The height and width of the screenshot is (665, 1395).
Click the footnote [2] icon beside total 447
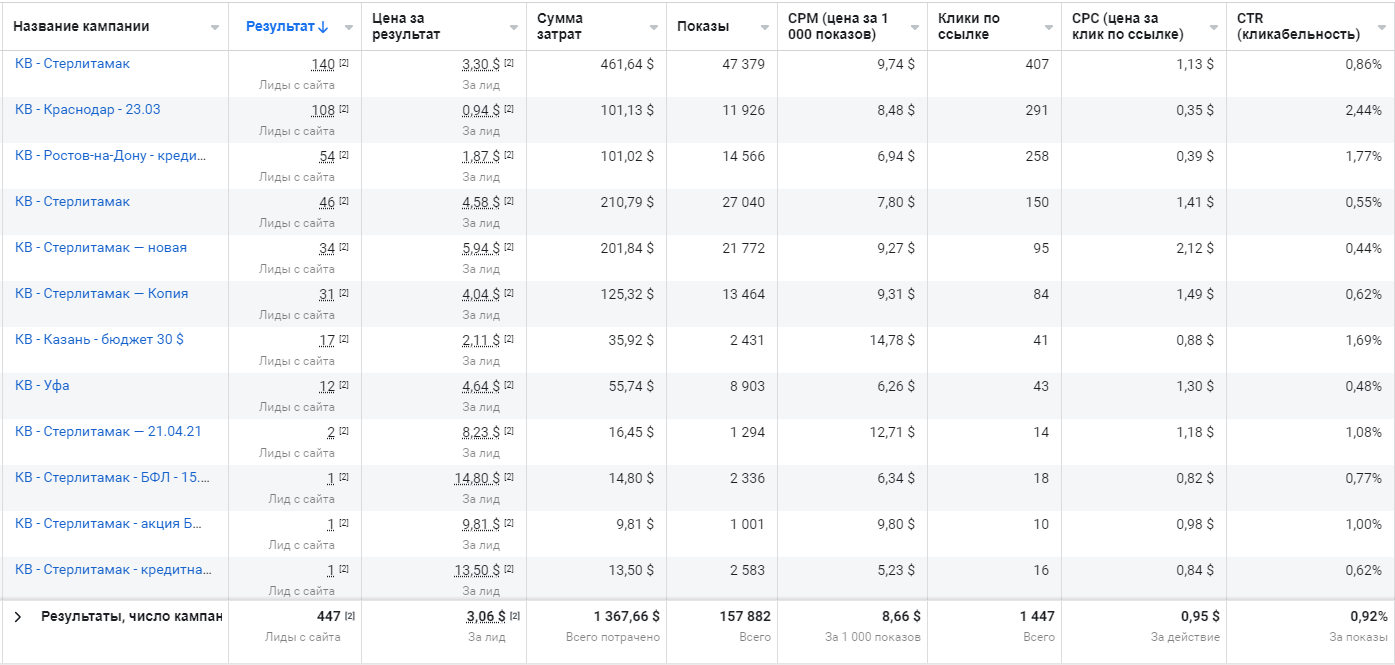[350, 616]
